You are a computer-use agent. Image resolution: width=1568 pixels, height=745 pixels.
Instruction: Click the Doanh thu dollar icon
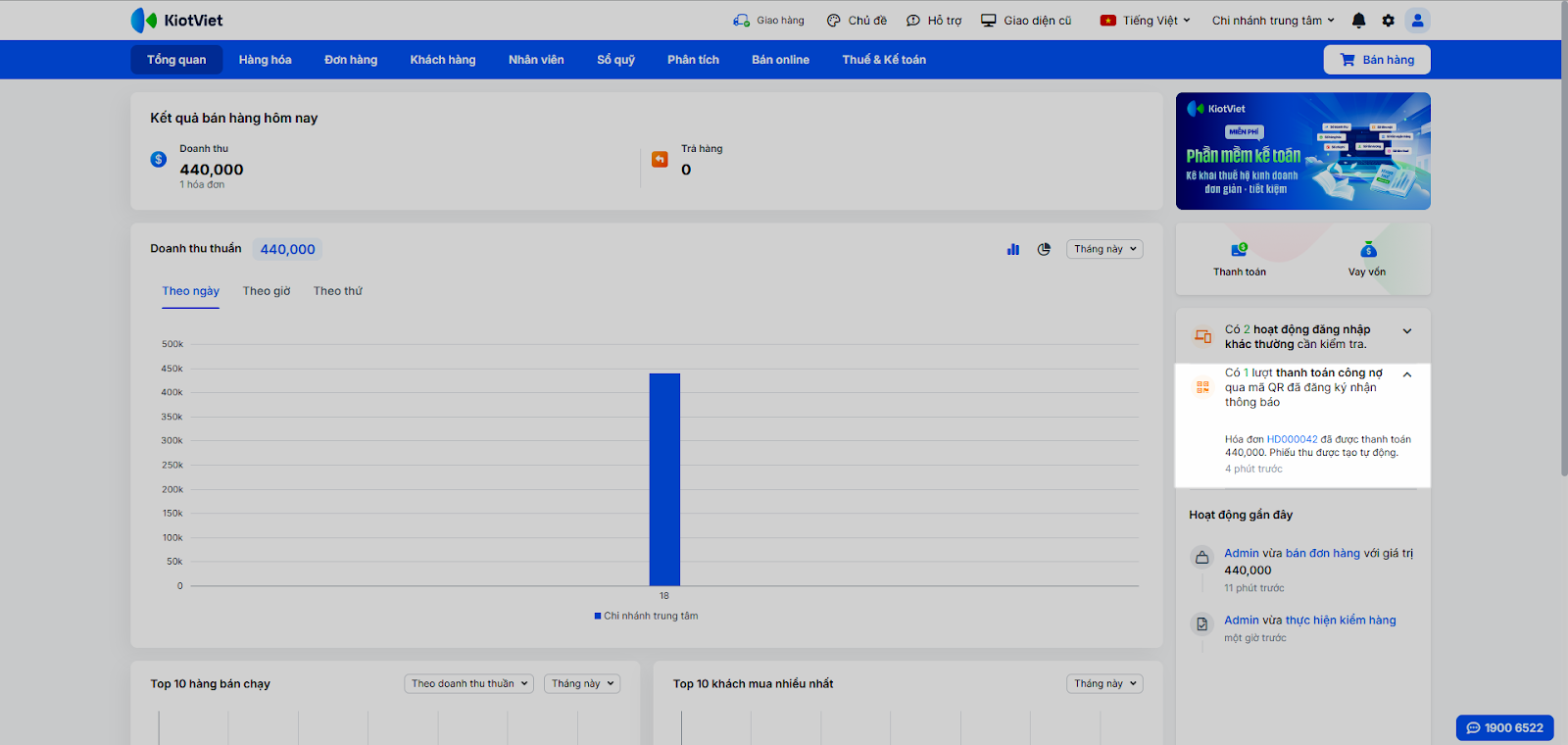tap(159, 159)
